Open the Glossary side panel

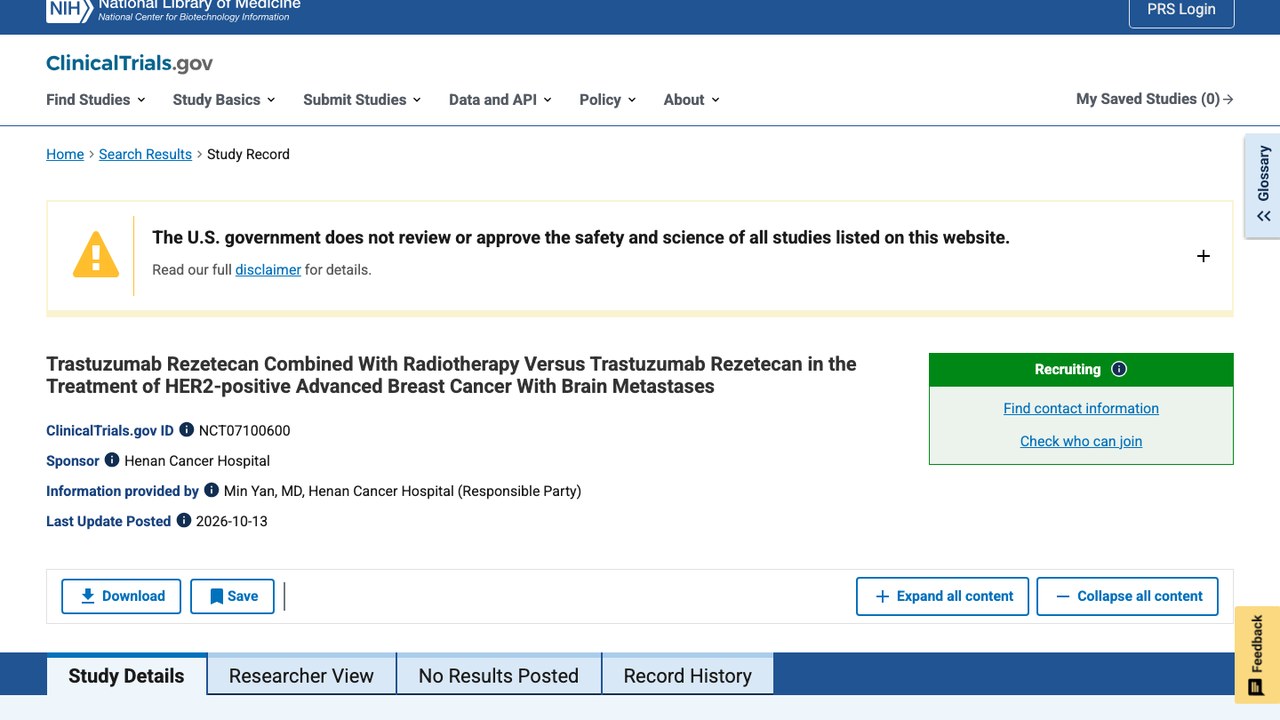(x=1262, y=186)
